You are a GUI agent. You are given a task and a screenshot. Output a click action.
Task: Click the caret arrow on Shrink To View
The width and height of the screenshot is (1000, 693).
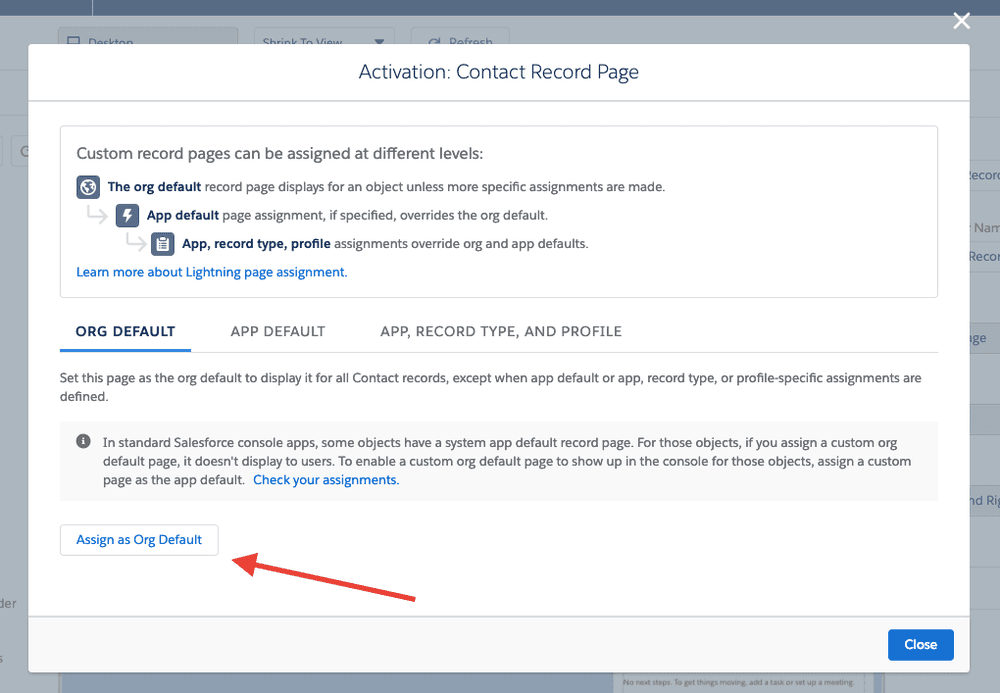[378, 42]
